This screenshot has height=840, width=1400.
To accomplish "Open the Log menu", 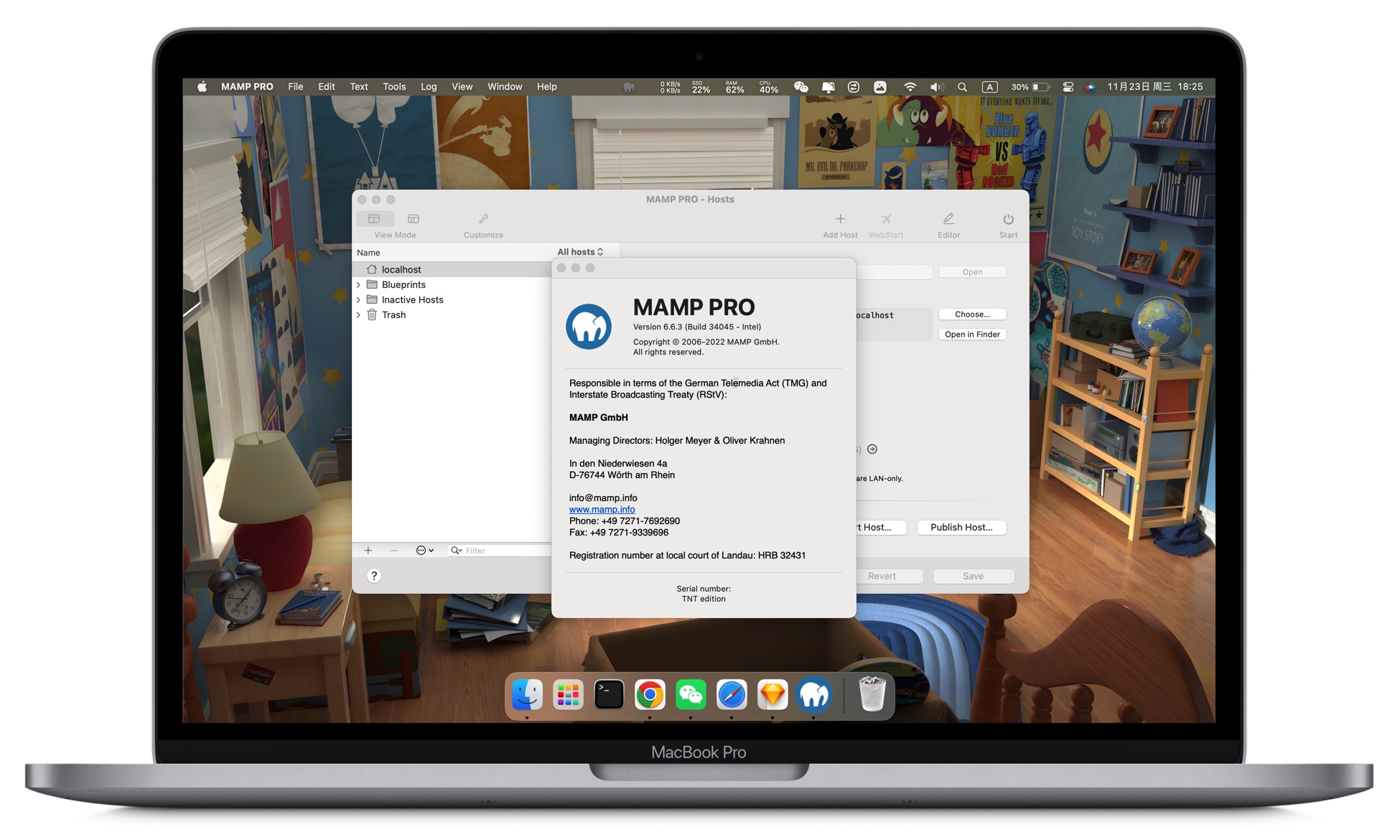I will click(429, 87).
